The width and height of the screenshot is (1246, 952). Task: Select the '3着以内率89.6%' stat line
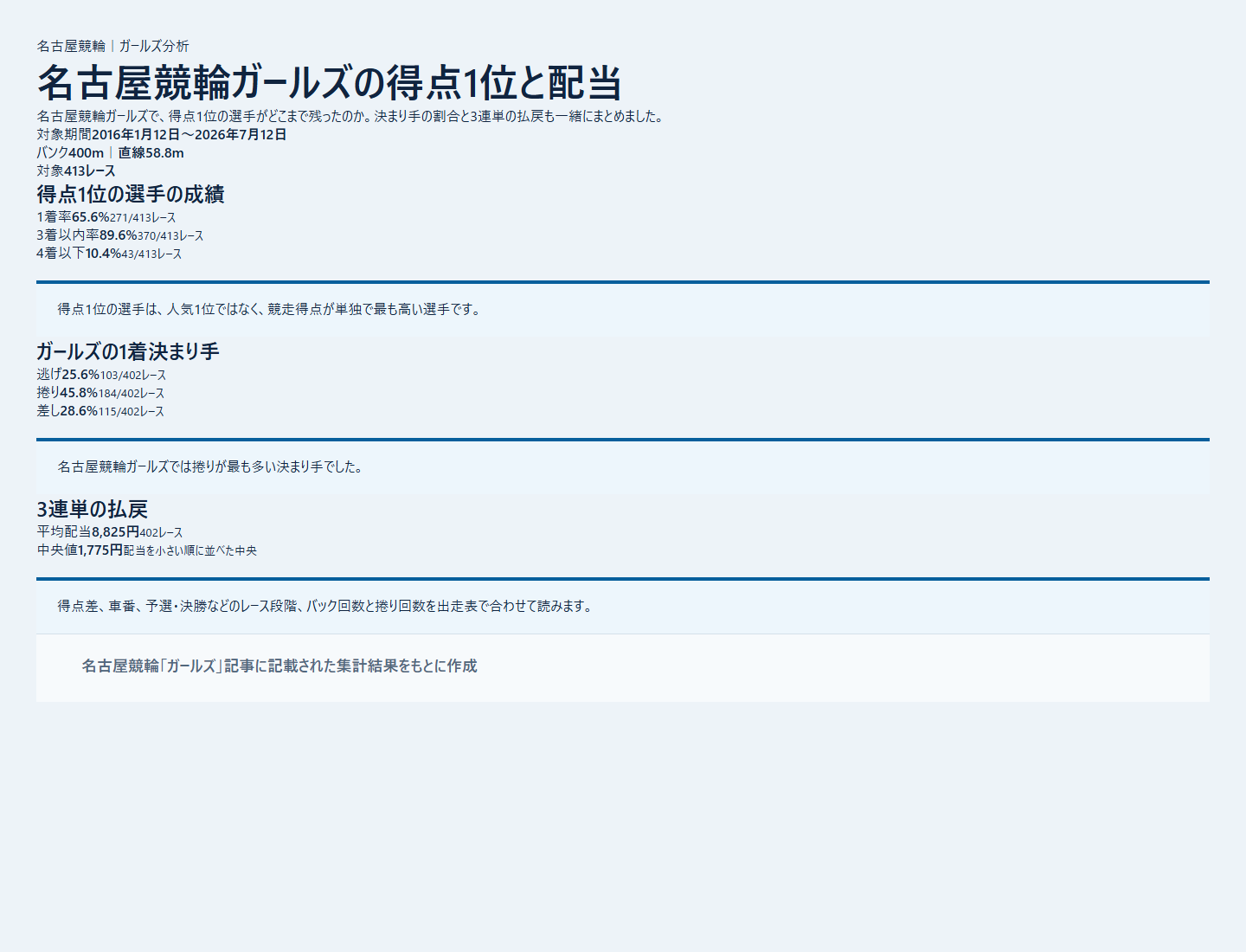pyautogui.click(x=120, y=235)
